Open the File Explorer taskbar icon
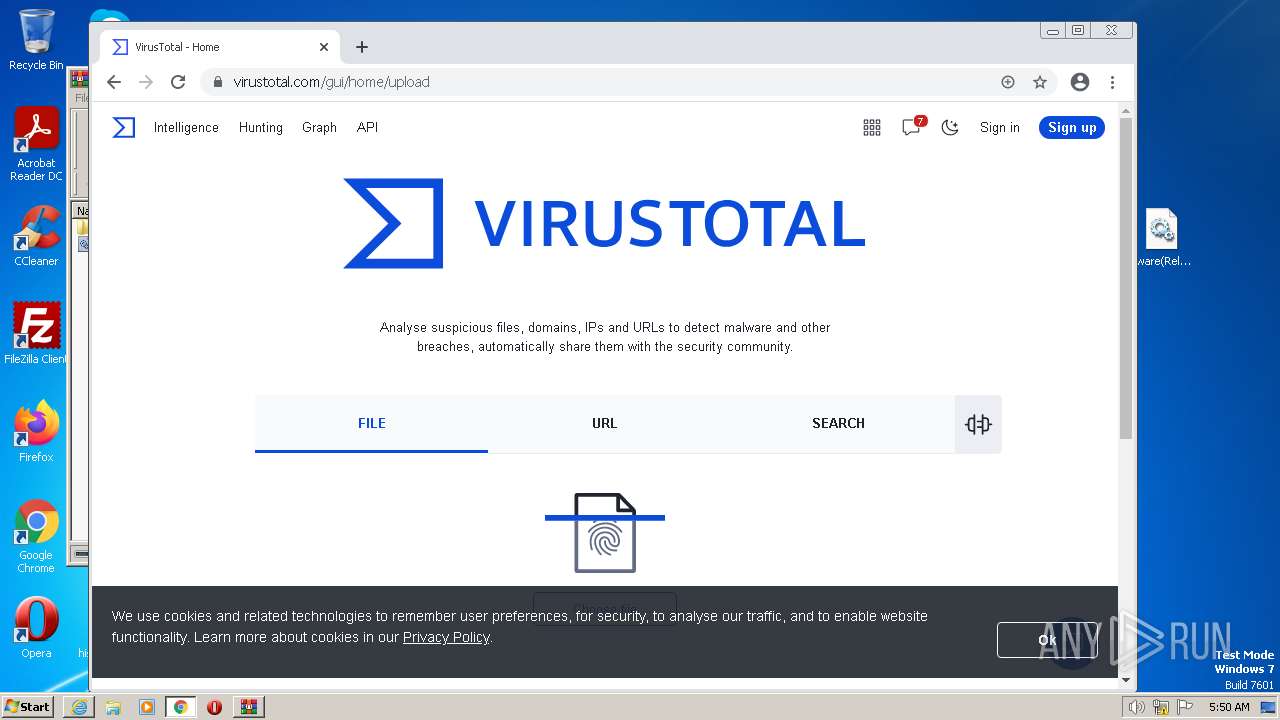The image size is (1280, 720). 113,707
